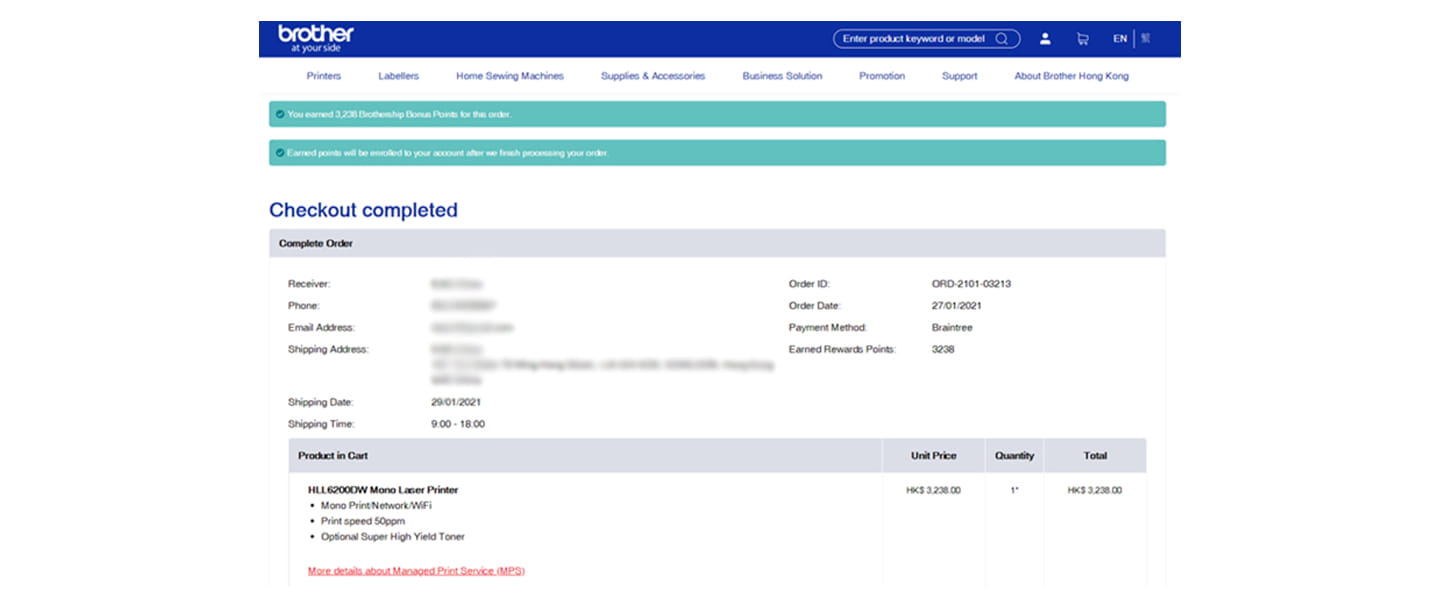The height and width of the screenshot is (614, 1440).
Task: Open the Labellers menu
Action: (398, 76)
